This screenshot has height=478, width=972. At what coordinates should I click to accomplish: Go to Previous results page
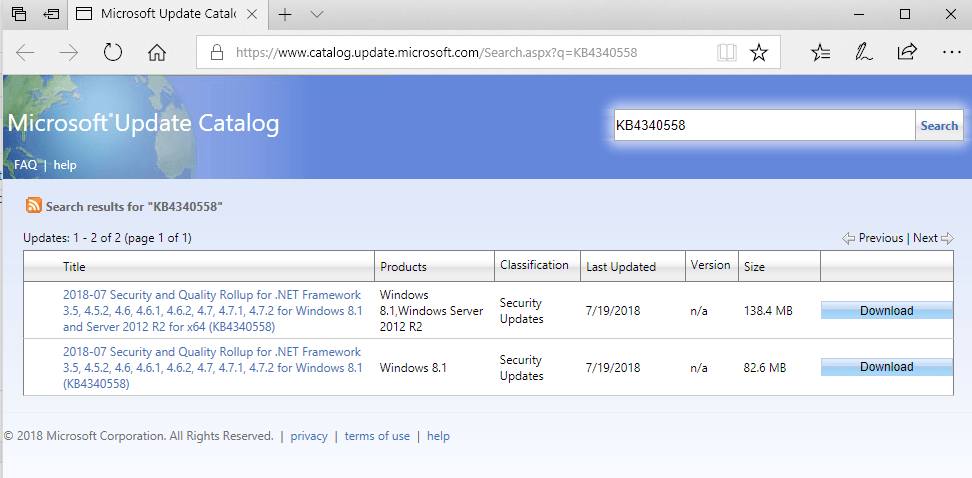(x=873, y=238)
